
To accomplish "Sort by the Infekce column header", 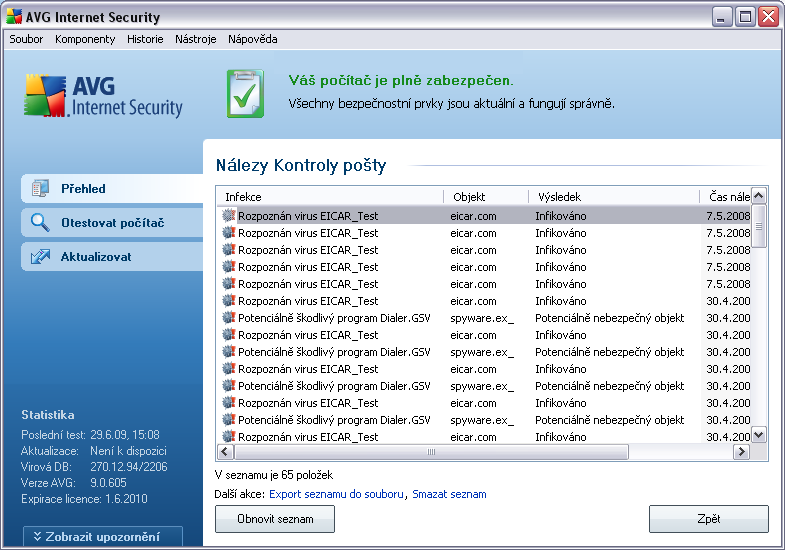I will pyautogui.click(x=330, y=197).
